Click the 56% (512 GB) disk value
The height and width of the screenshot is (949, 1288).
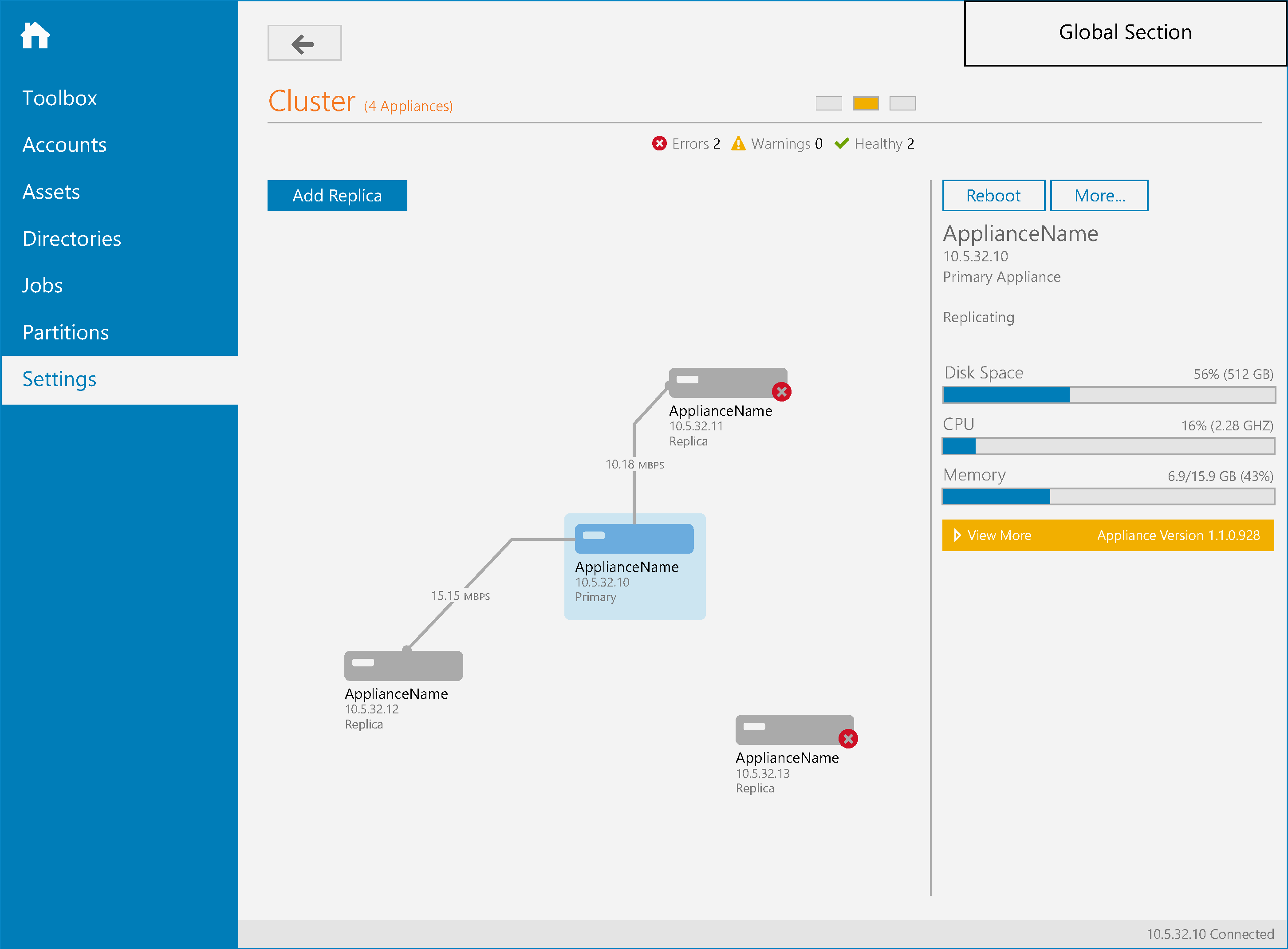coord(1233,374)
